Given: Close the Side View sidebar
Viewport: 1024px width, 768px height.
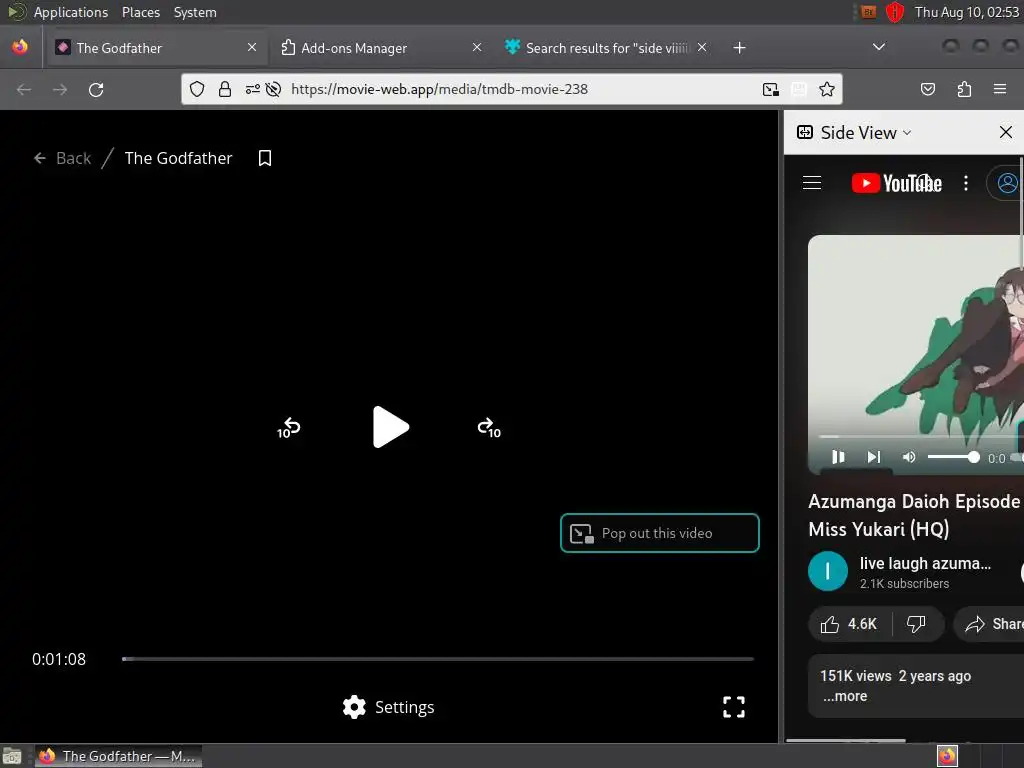Looking at the screenshot, I should click(1006, 133).
